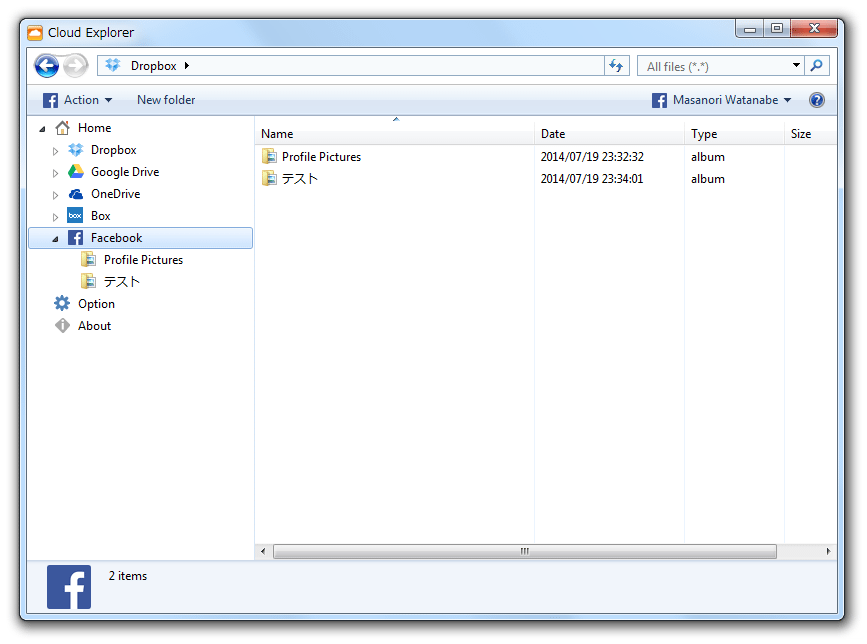The width and height of the screenshot is (867, 644).
Task: Select Facebook label in tree
Action: [x=117, y=238]
